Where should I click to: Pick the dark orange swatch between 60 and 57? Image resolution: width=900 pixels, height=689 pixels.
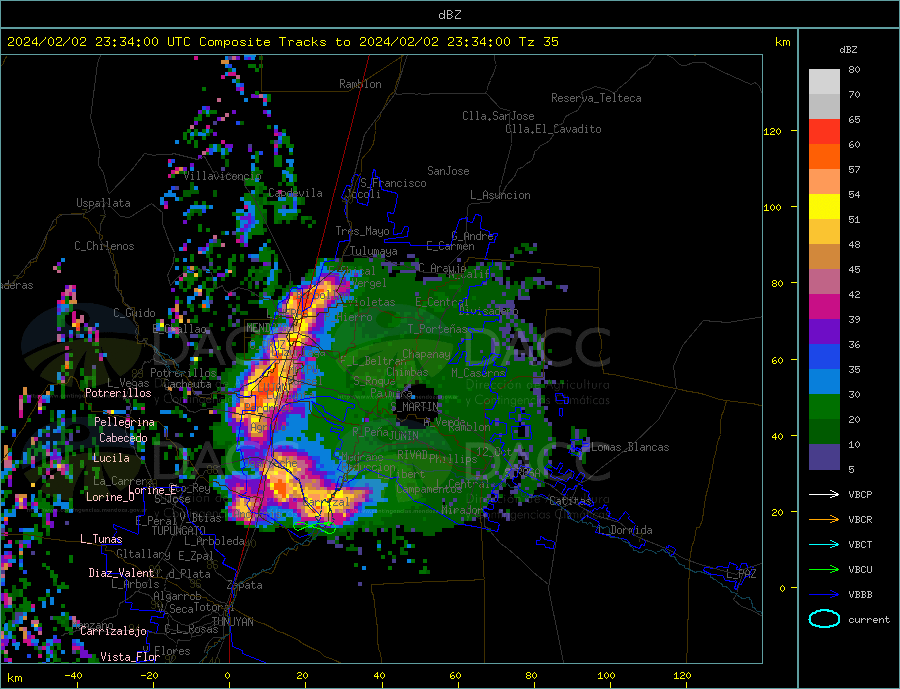point(824,157)
